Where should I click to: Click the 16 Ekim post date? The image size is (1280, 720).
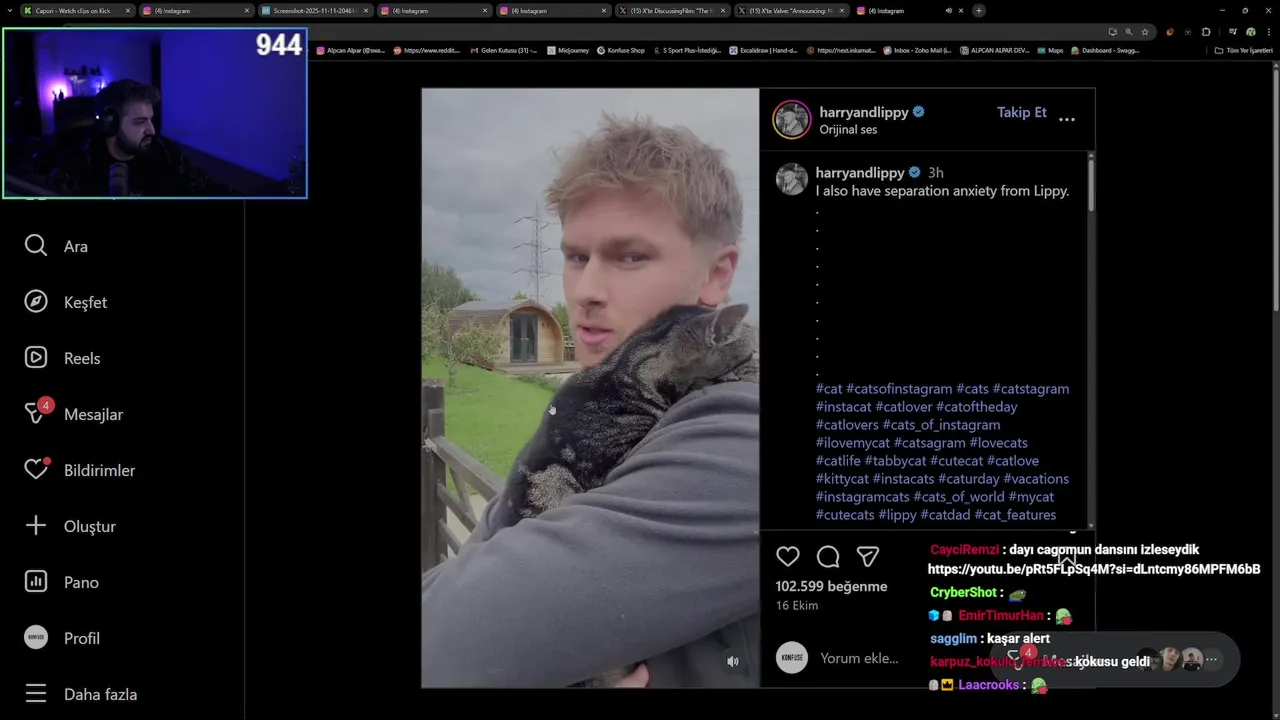[797, 605]
